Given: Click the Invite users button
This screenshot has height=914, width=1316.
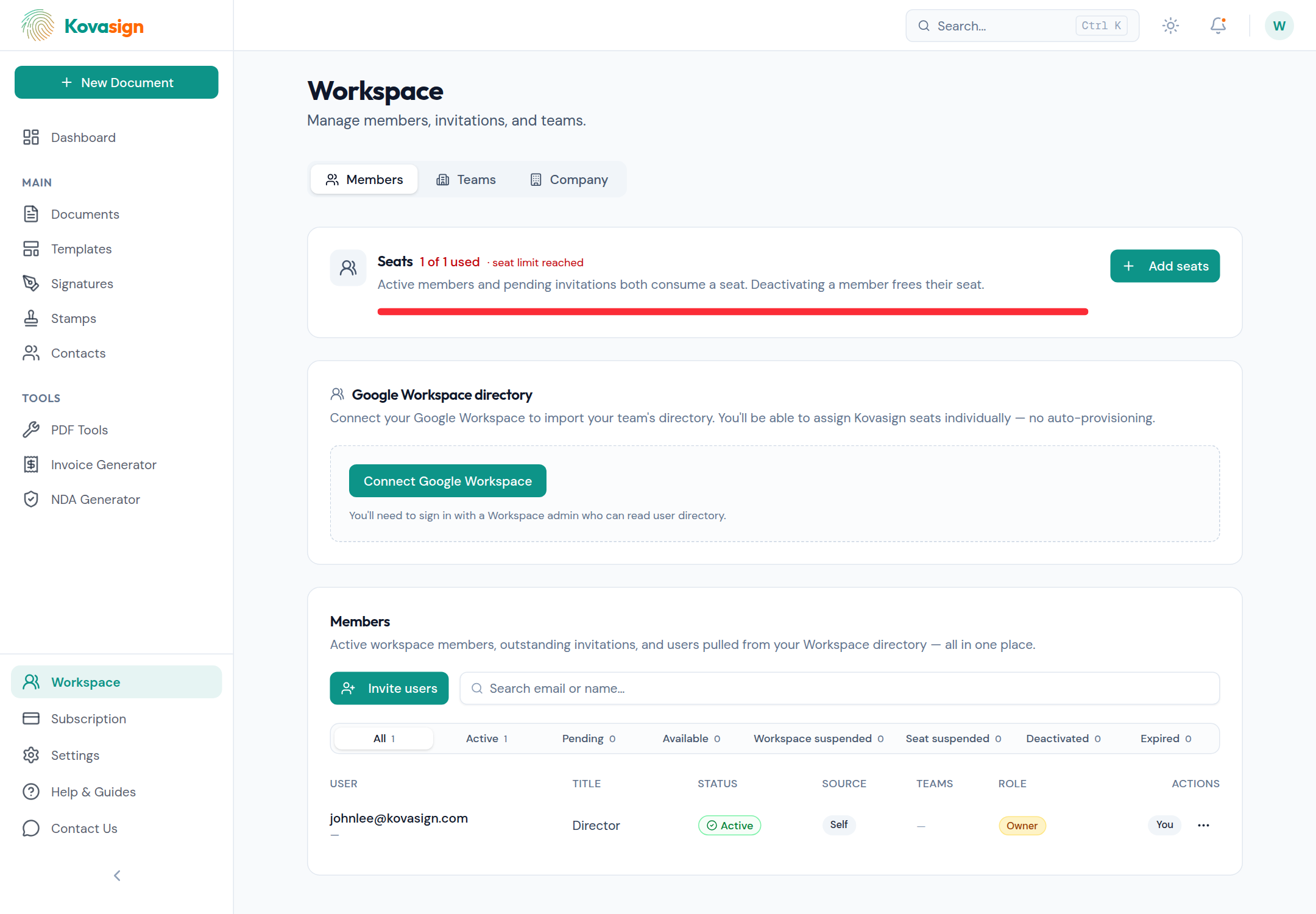Looking at the screenshot, I should coord(389,689).
